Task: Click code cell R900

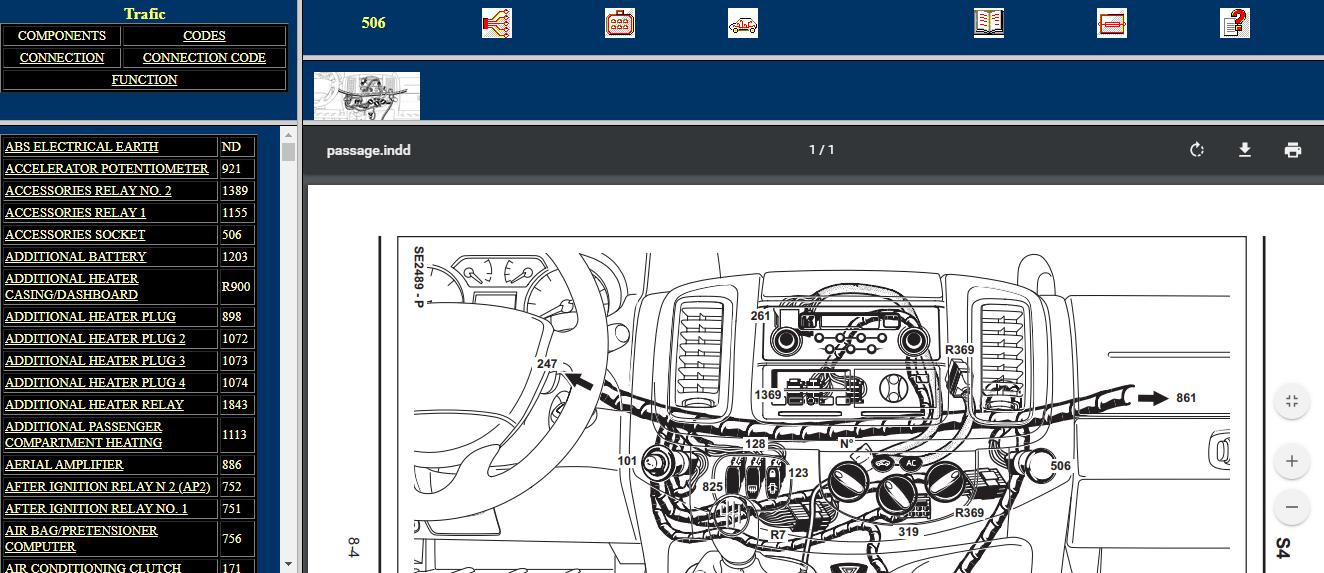Action: click(237, 287)
